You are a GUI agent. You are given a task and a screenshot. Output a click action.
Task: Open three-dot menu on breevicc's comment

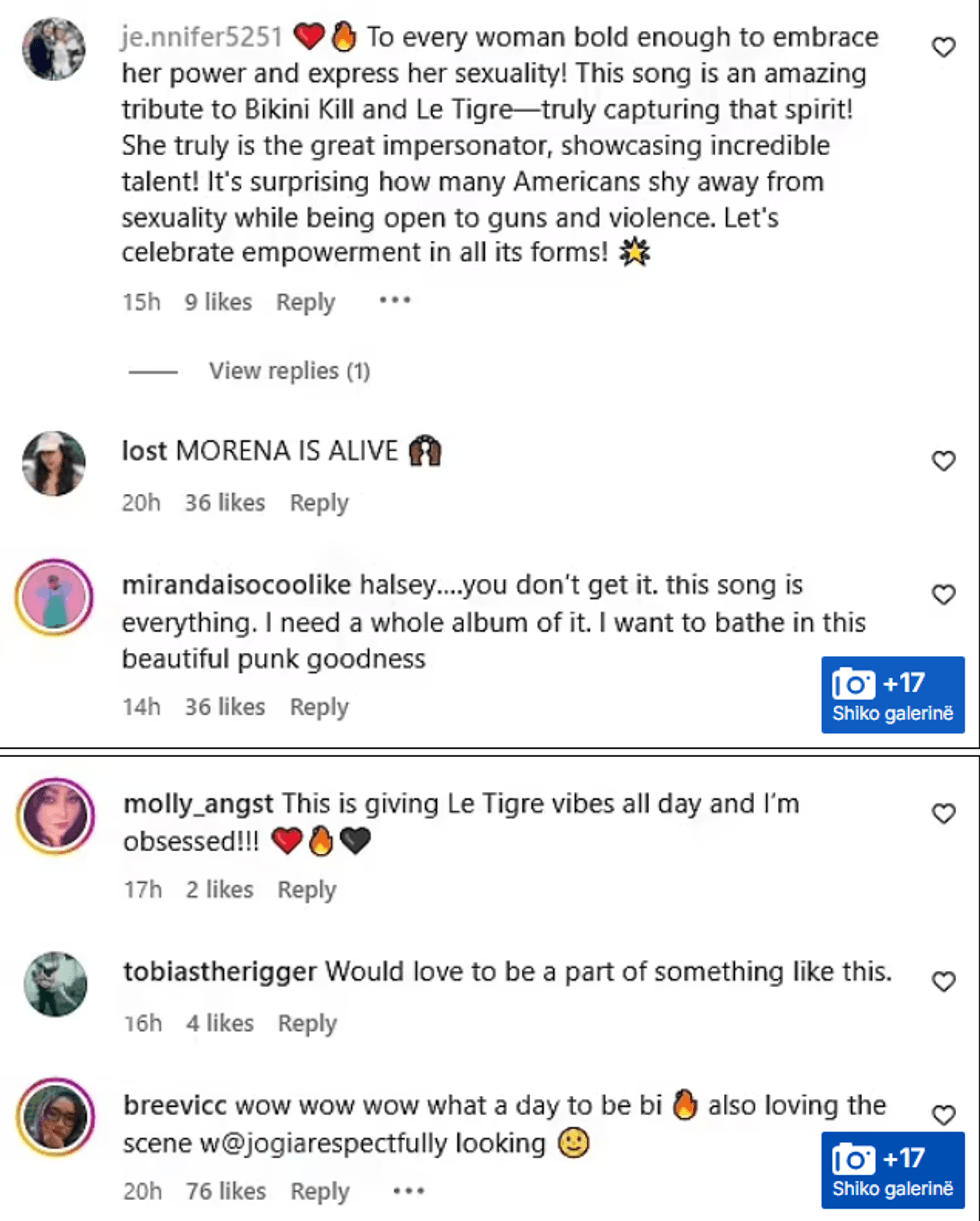pyautogui.click(x=409, y=1191)
